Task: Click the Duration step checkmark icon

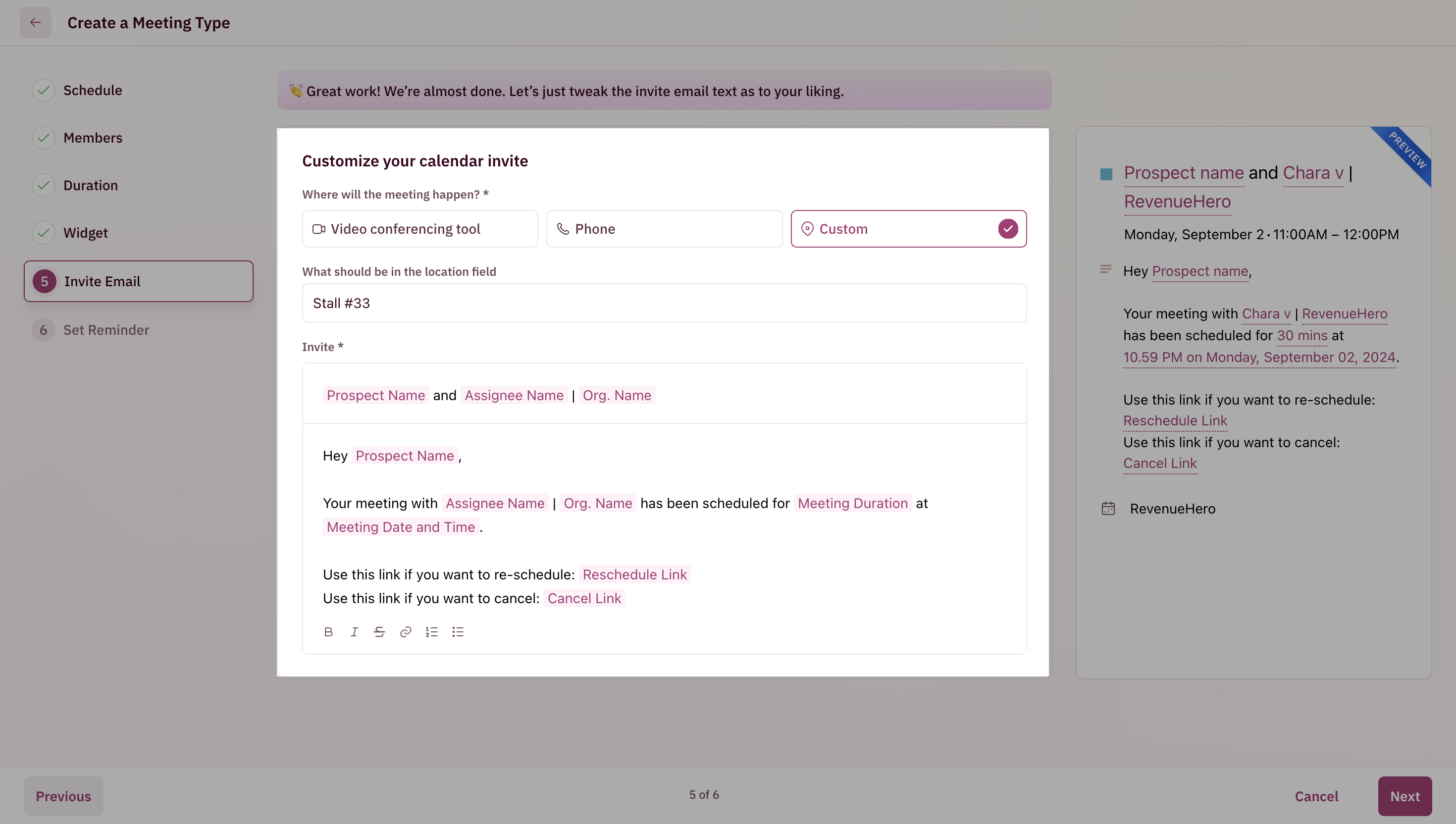Action: pyautogui.click(x=44, y=186)
